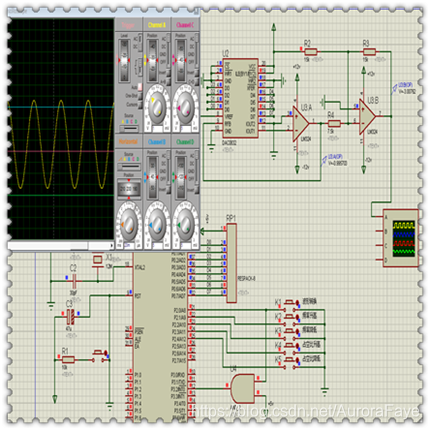The height and width of the screenshot is (430, 430).
Task: Select crystal X1
Action: (x=97, y=259)
